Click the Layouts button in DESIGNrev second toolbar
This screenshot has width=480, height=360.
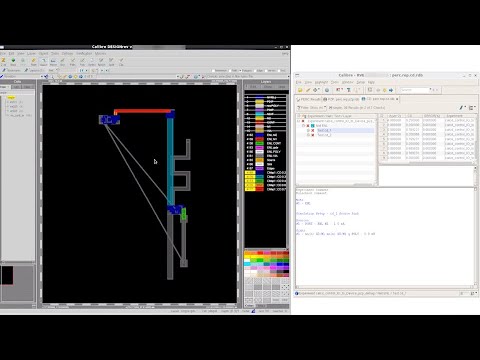pos(33,70)
